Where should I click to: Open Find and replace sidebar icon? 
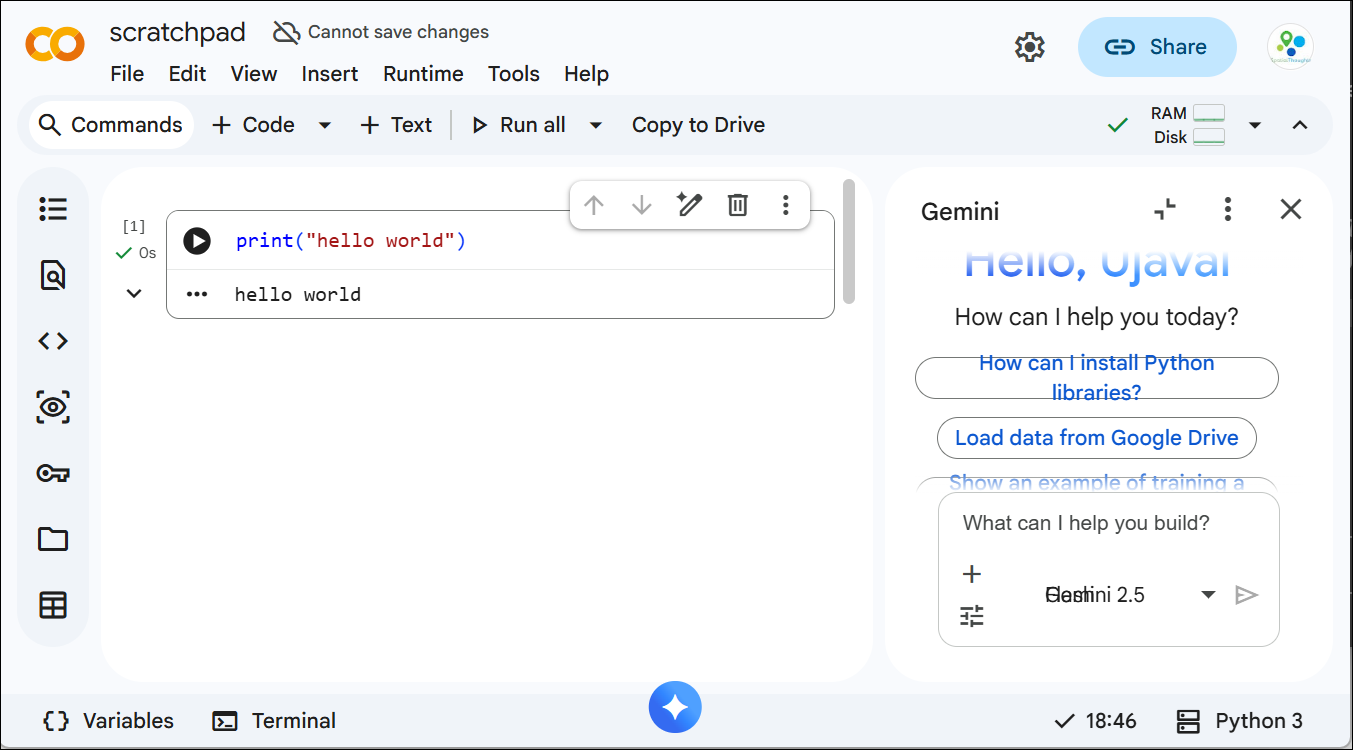tap(53, 275)
